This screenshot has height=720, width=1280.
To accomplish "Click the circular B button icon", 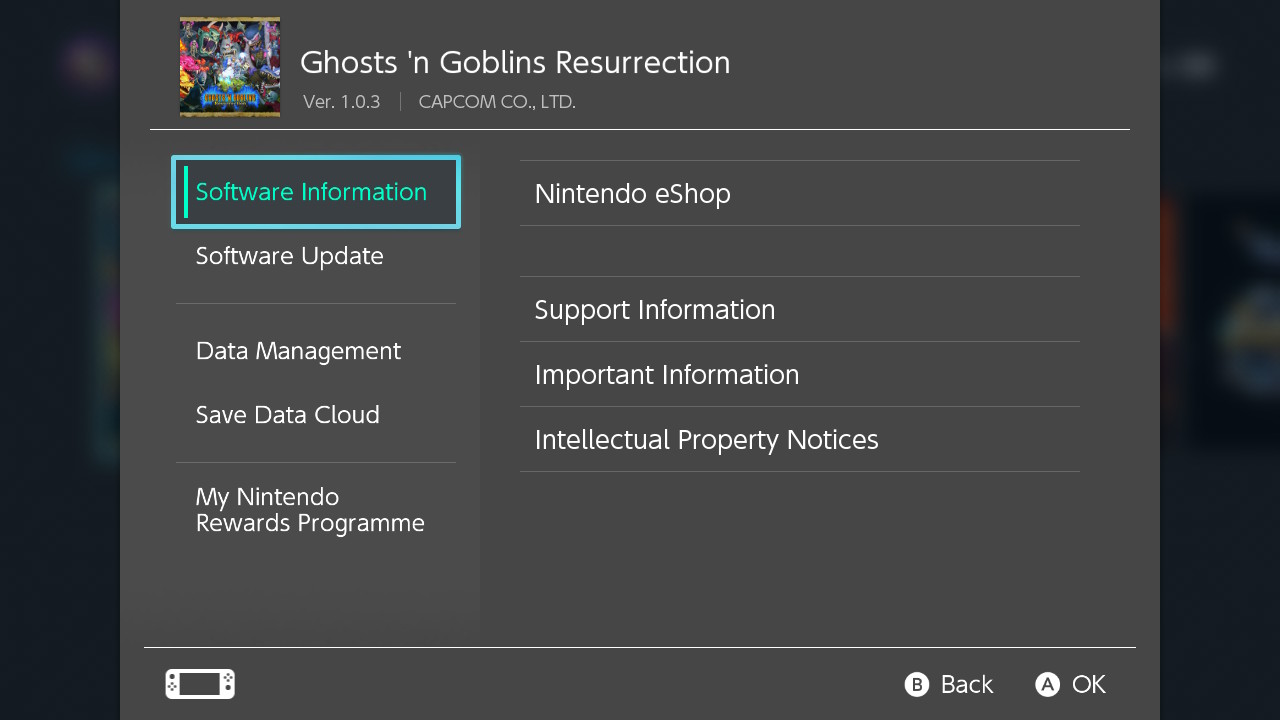I will pyautogui.click(x=917, y=684).
